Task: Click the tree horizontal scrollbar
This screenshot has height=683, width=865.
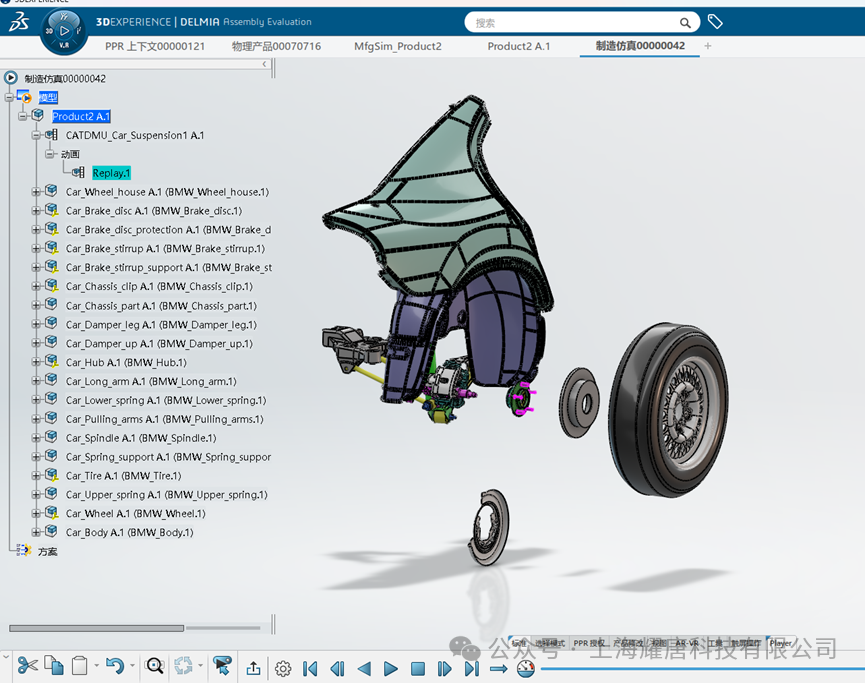Action: pos(97,628)
